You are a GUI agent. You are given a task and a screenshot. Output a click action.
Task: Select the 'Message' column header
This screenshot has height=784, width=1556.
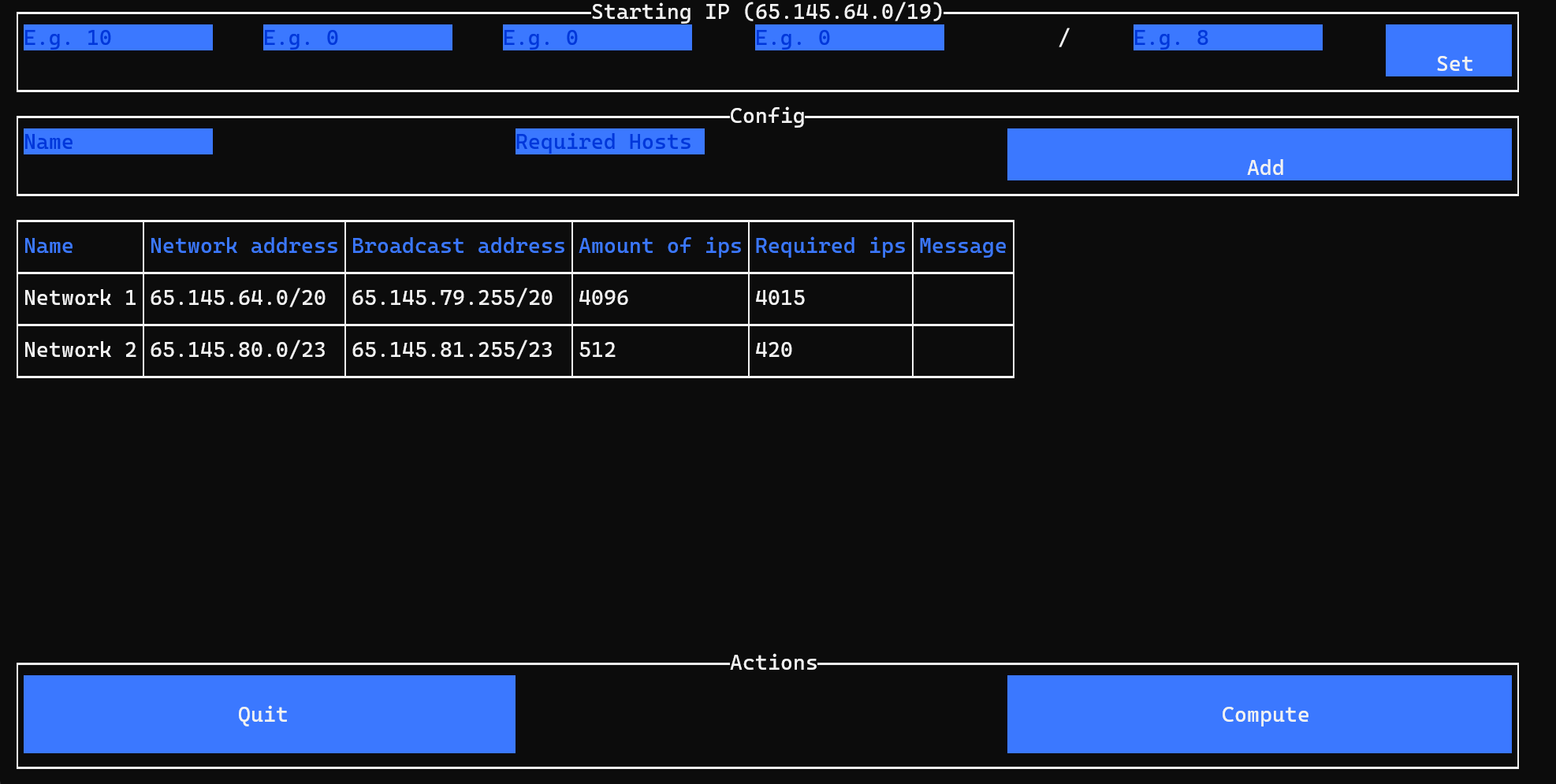click(x=962, y=246)
